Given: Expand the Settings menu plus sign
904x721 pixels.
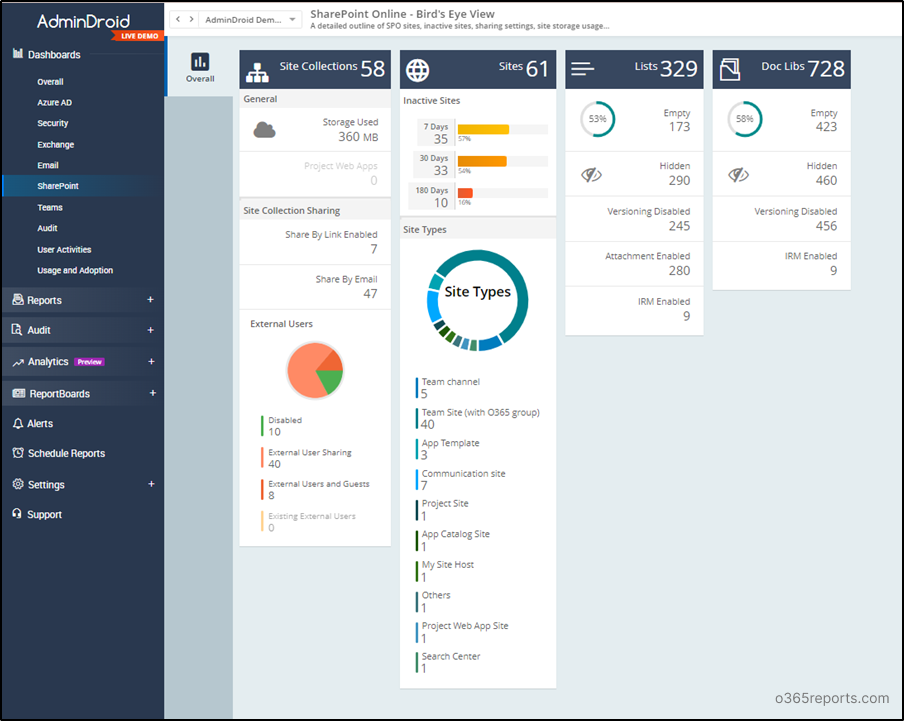Looking at the screenshot, I should pos(151,484).
